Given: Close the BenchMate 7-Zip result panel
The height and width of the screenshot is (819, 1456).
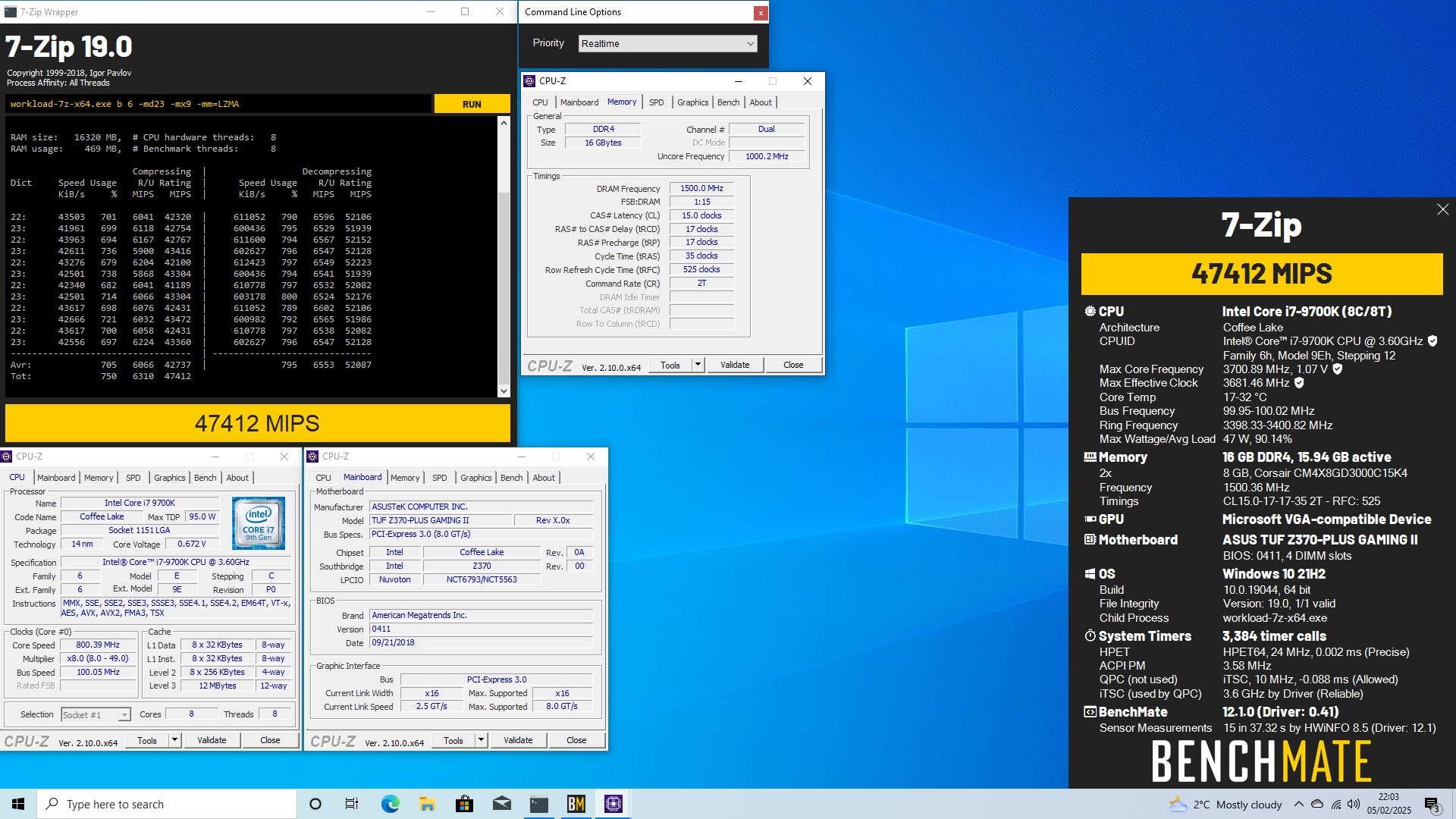Looking at the screenshot, I should (x=1442, y=209).
